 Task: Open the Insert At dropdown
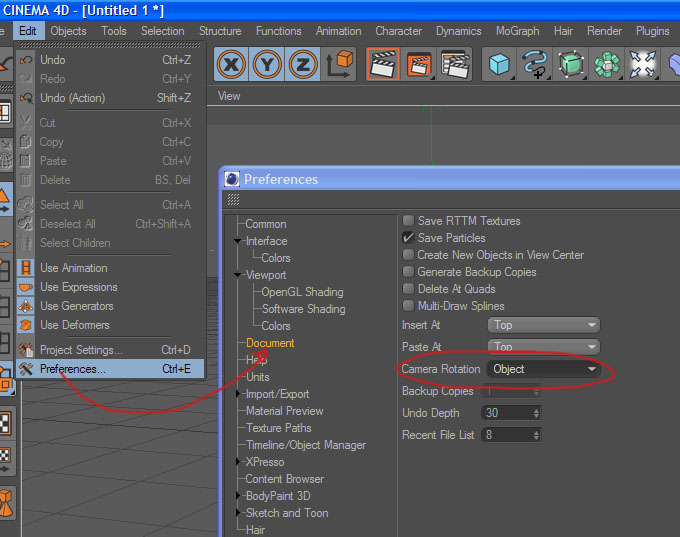pos(543,325)
